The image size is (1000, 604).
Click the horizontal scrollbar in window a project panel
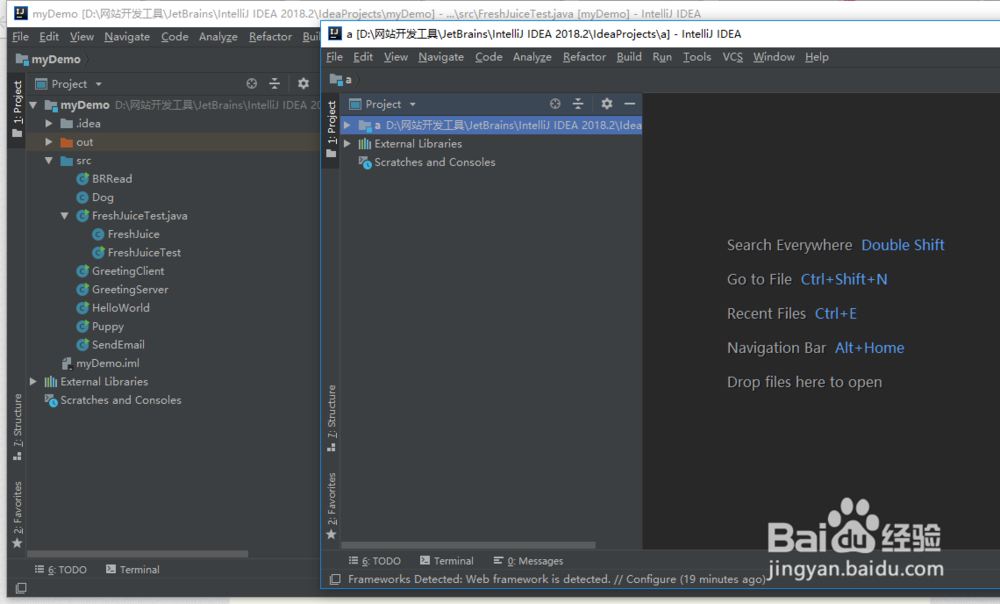468,545
